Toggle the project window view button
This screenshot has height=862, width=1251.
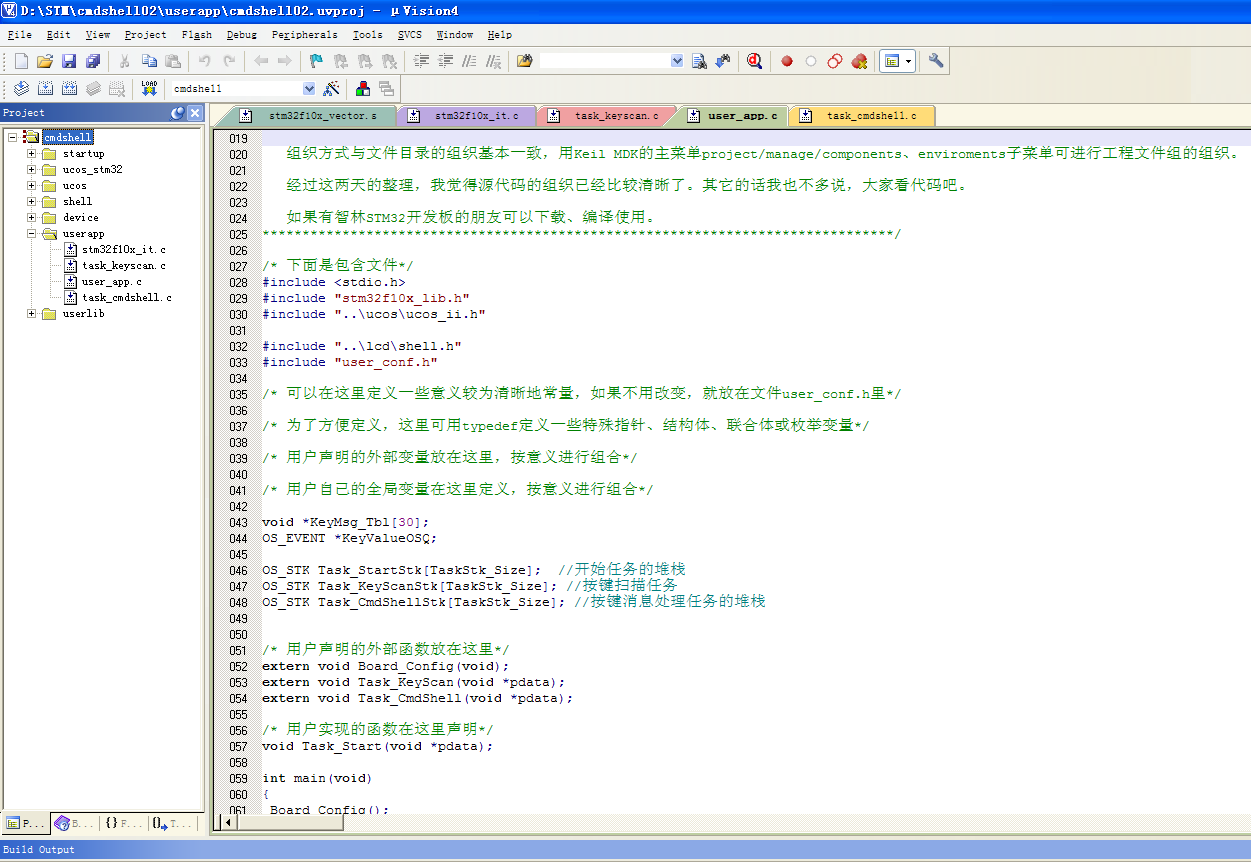pos(892,61)
